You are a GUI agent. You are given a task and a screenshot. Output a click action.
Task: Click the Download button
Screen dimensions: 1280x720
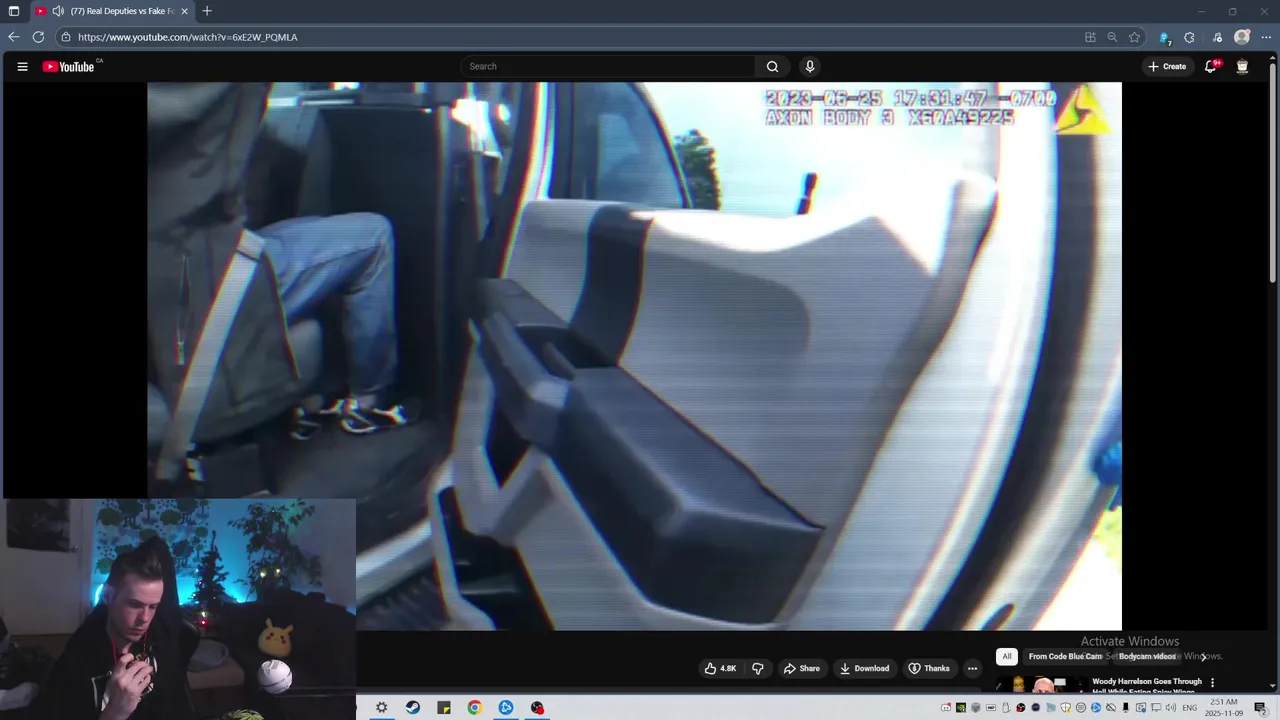(864, 668)
